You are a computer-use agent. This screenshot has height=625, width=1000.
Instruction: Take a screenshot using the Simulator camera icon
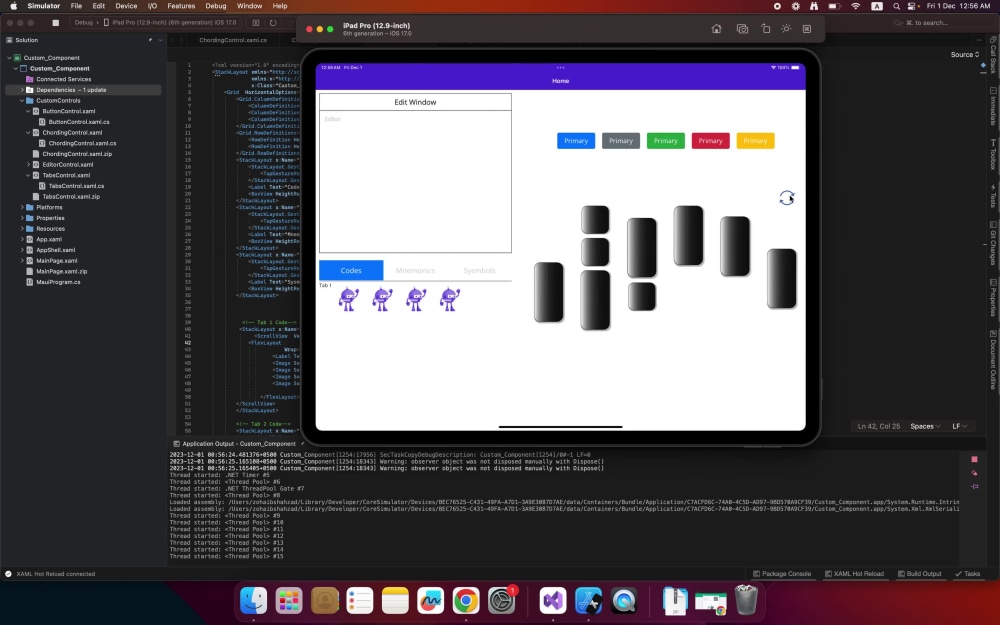(742, 29)
